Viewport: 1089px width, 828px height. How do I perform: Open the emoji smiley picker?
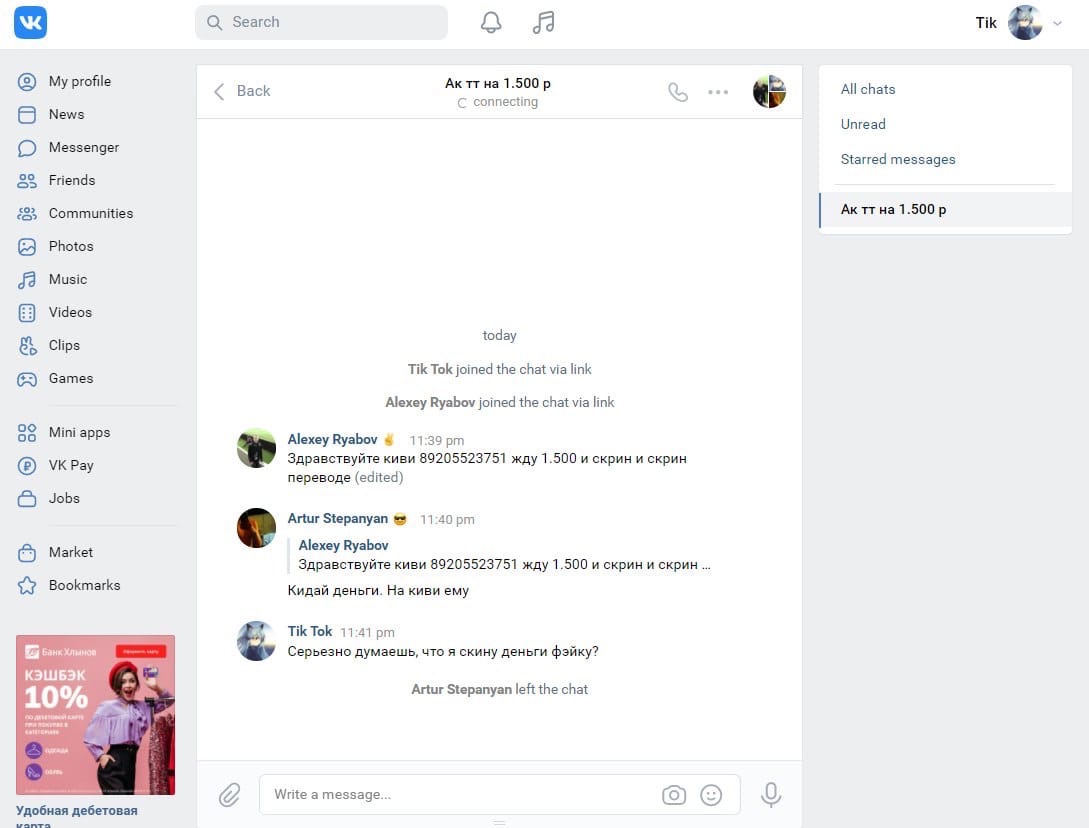click(x=711, y=795)
